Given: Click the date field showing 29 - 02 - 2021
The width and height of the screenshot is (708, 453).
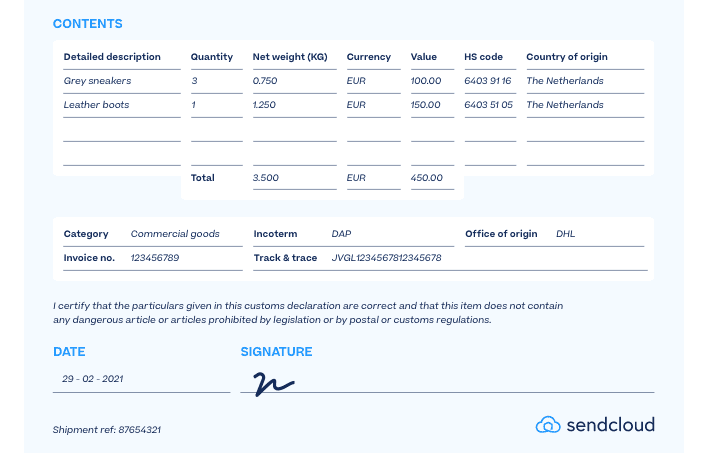Looking at the screenshot, I should tap(93, 379).
